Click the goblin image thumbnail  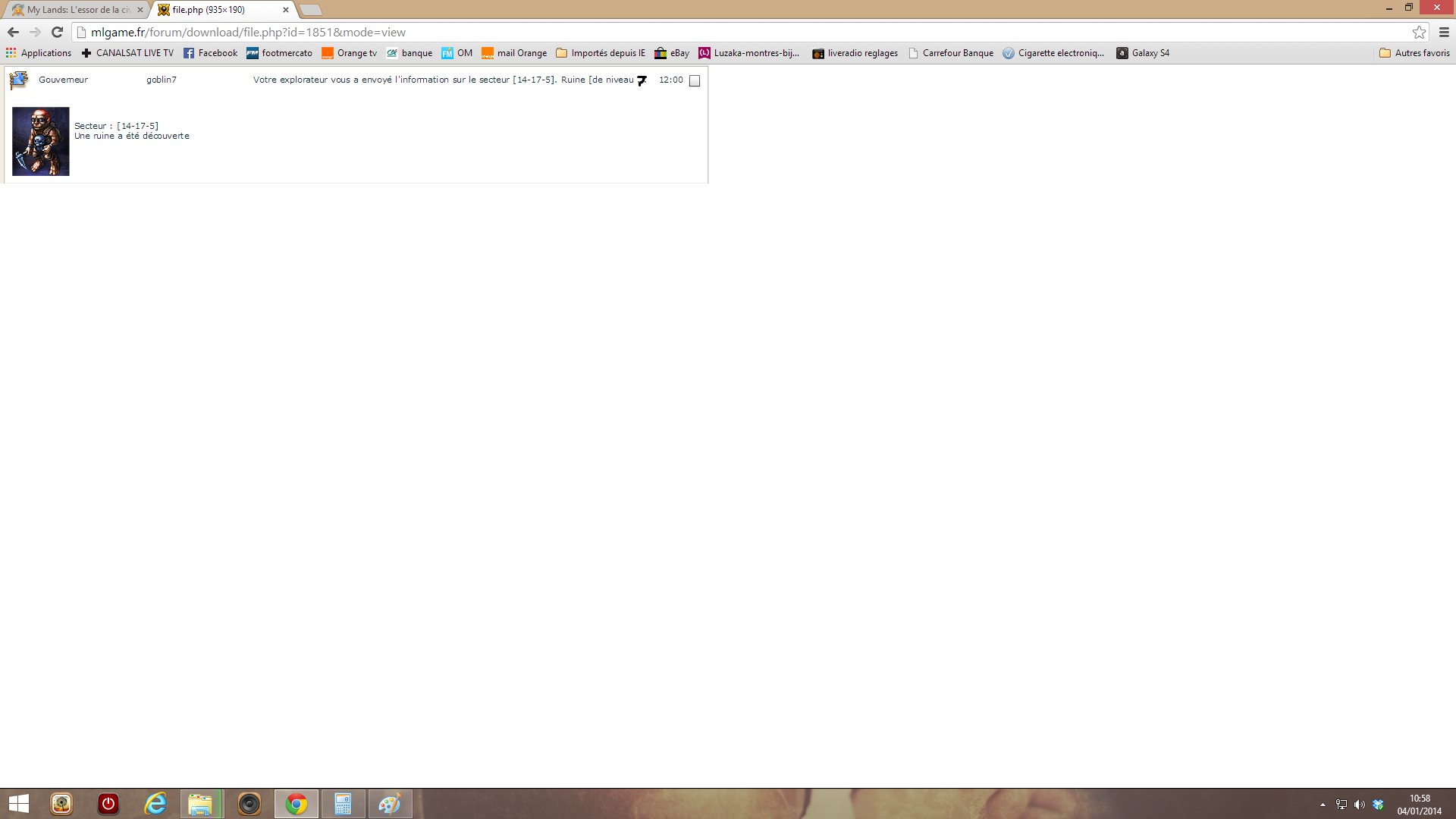point(41,141)
